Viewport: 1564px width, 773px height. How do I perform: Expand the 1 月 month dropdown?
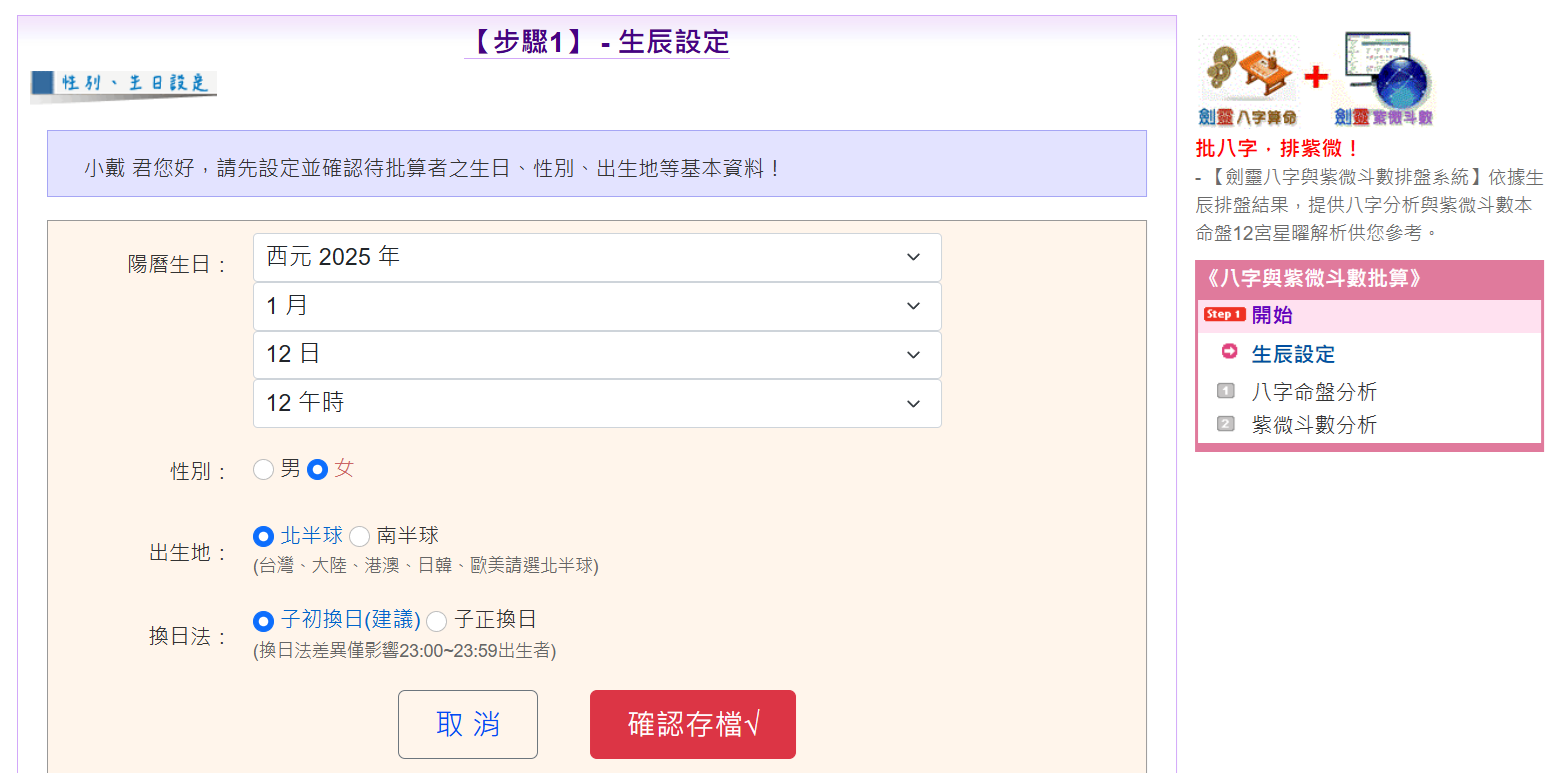597,306
